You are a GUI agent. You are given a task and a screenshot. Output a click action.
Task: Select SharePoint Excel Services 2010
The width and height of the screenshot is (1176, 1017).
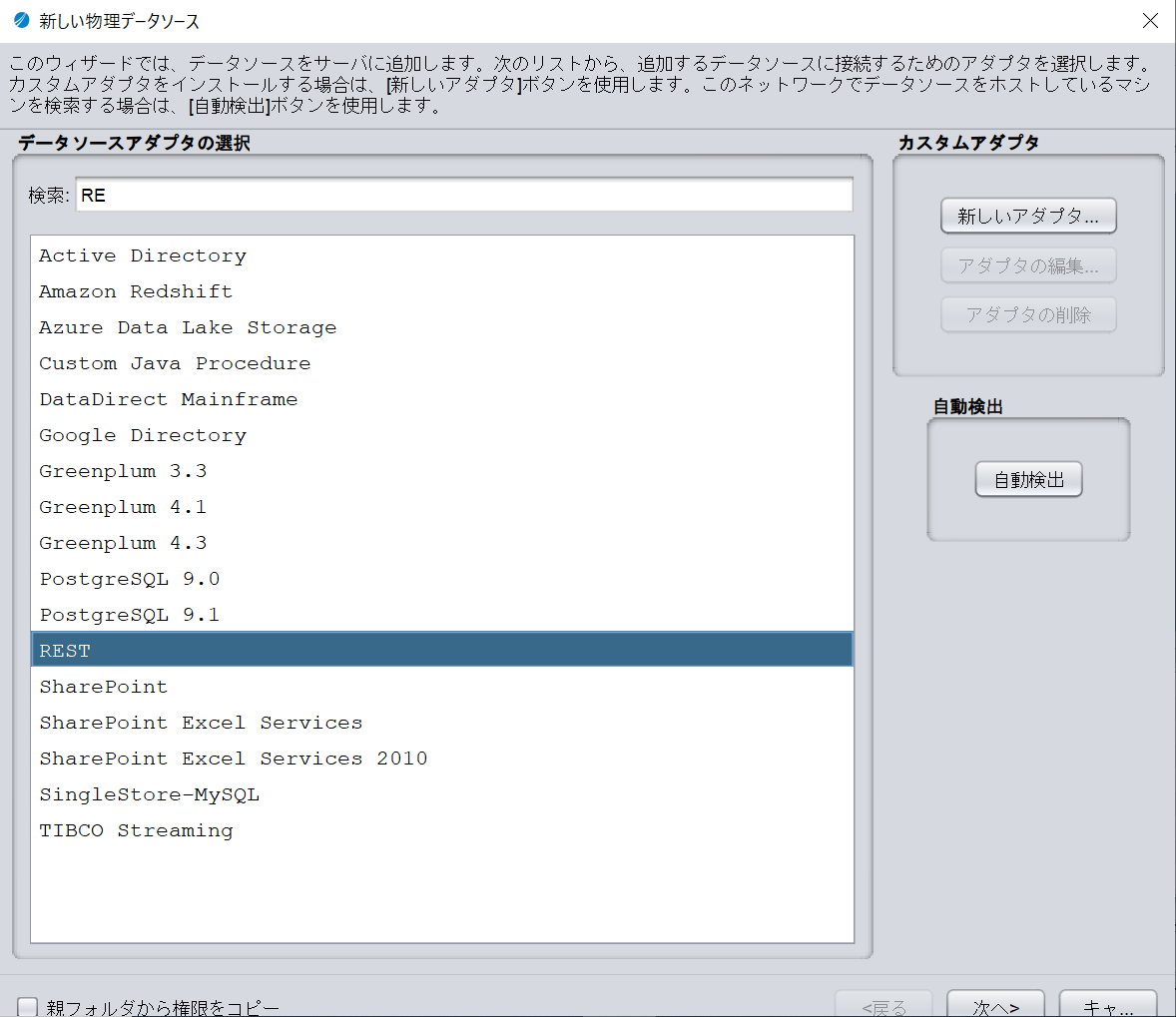442,759
